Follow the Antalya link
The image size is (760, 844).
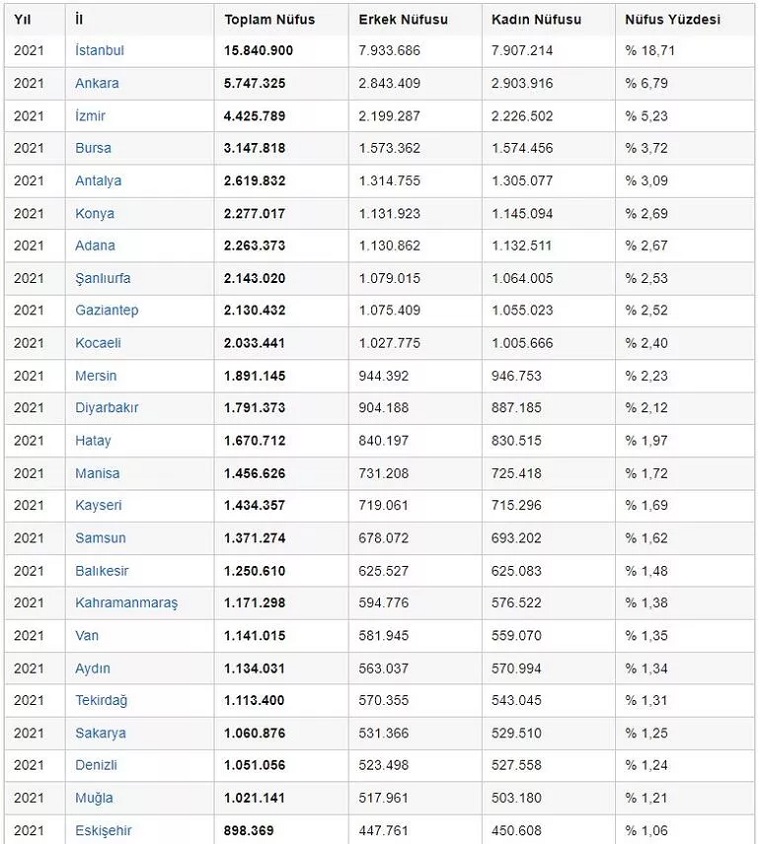(x=98, y=181)
